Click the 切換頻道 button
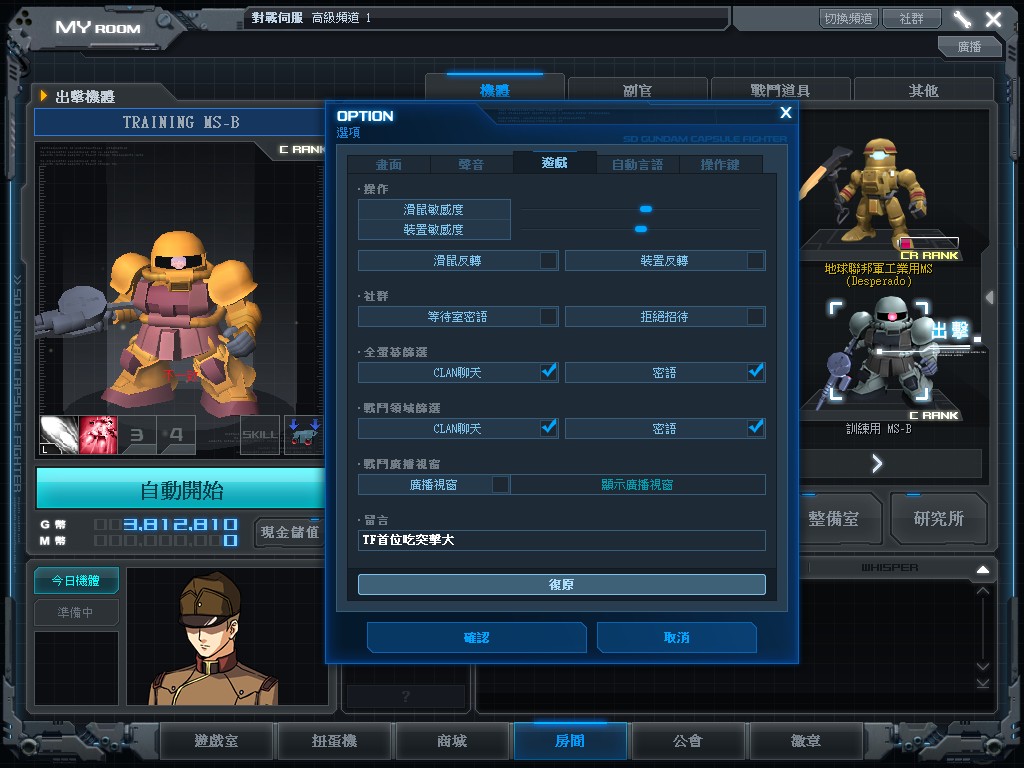This screenshot has height=768, width=1024. click(x=848, y=18)
